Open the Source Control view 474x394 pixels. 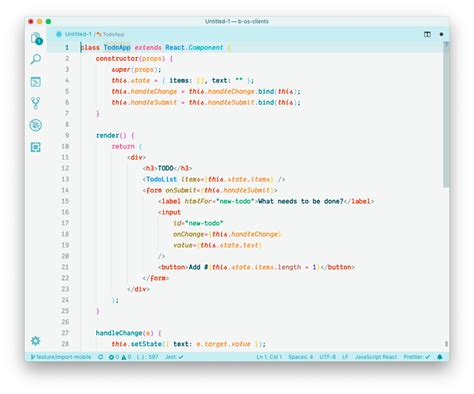click(36, 103)
